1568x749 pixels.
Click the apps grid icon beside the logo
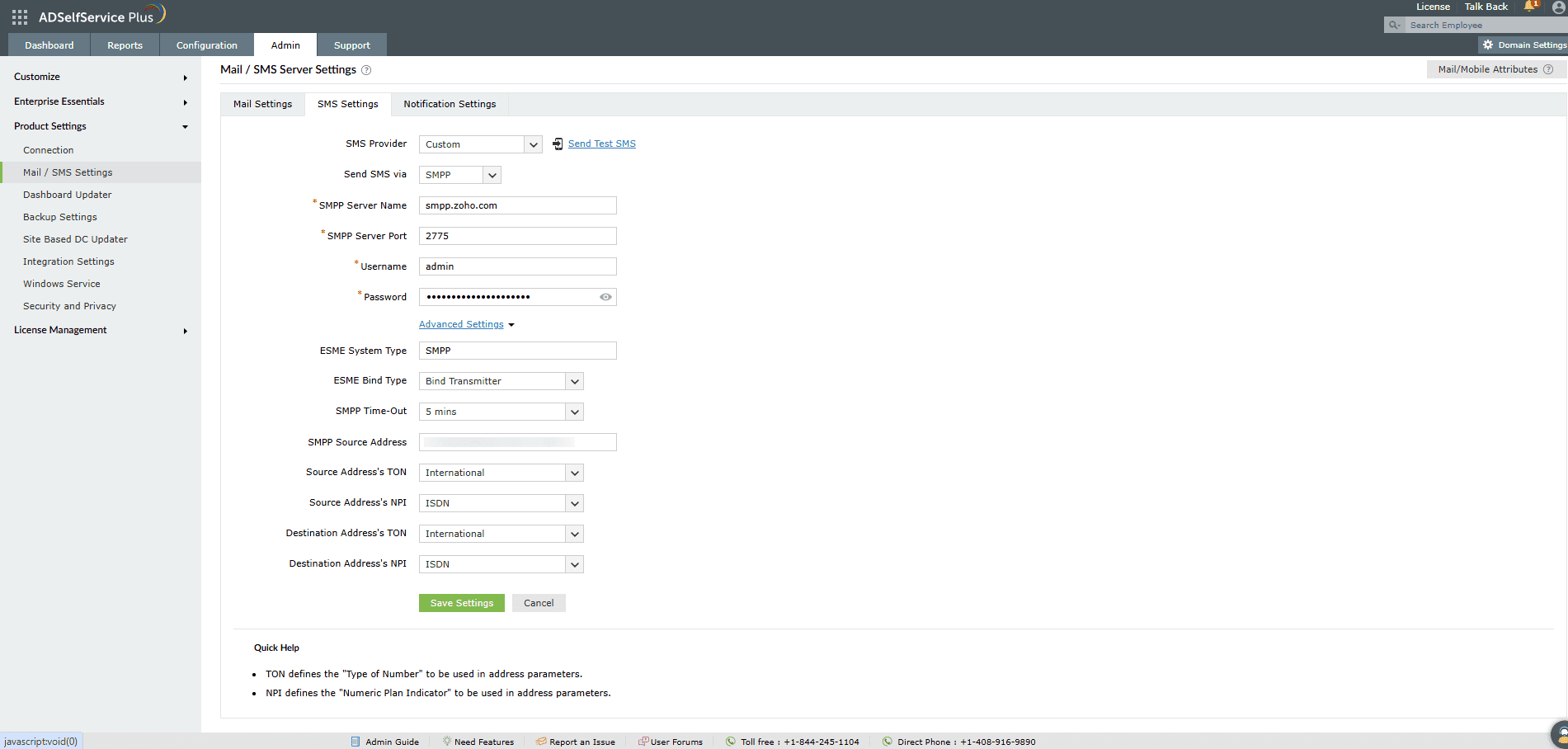pyautogui.click(x=18, y=16)
